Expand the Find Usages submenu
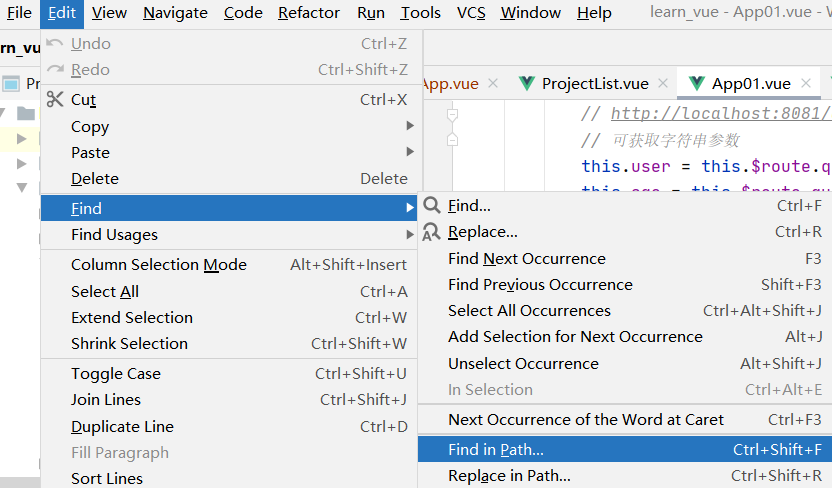 coord(409,235)
